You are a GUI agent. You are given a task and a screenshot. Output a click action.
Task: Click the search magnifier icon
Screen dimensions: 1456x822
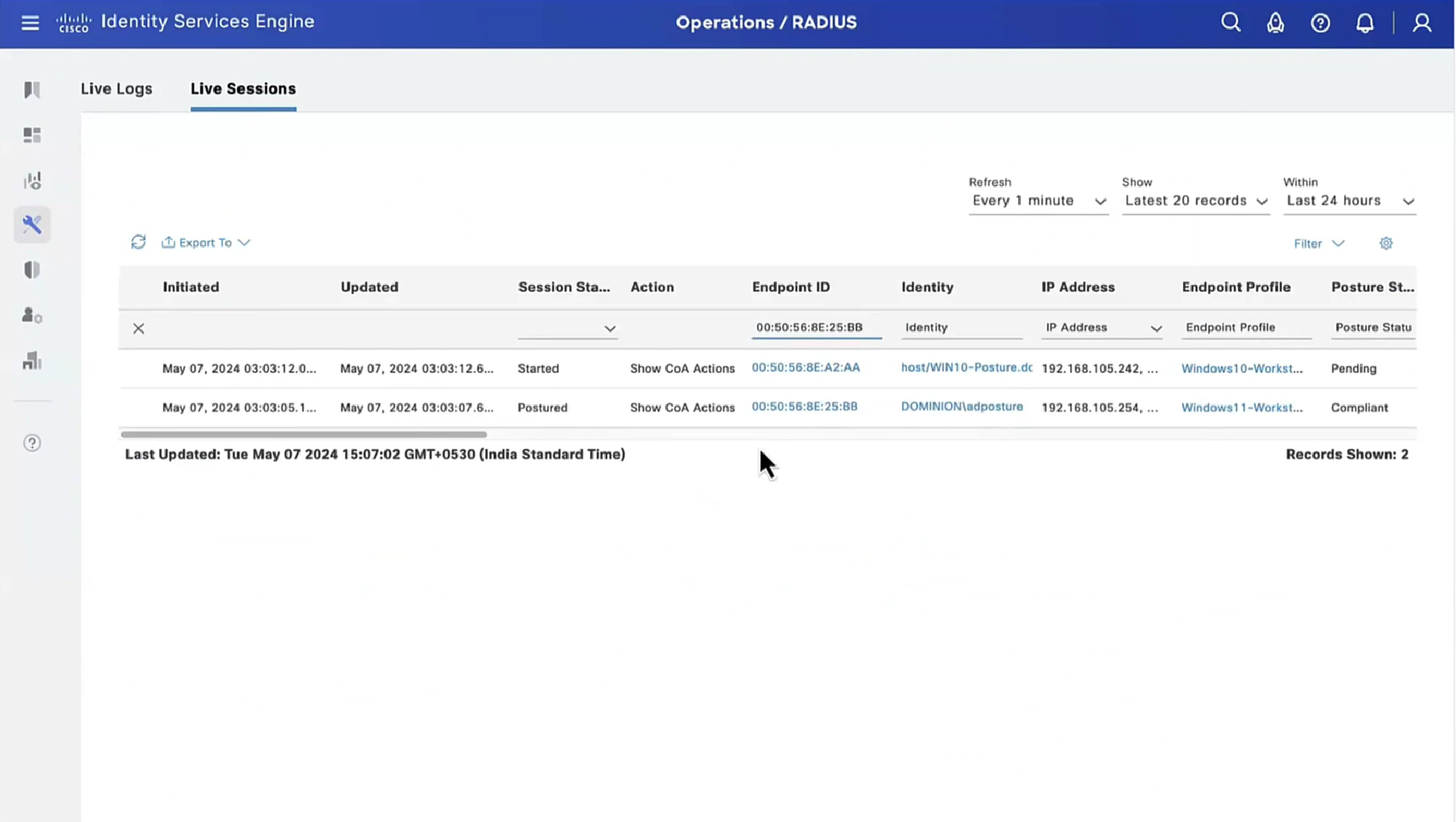pos(1230,23)
